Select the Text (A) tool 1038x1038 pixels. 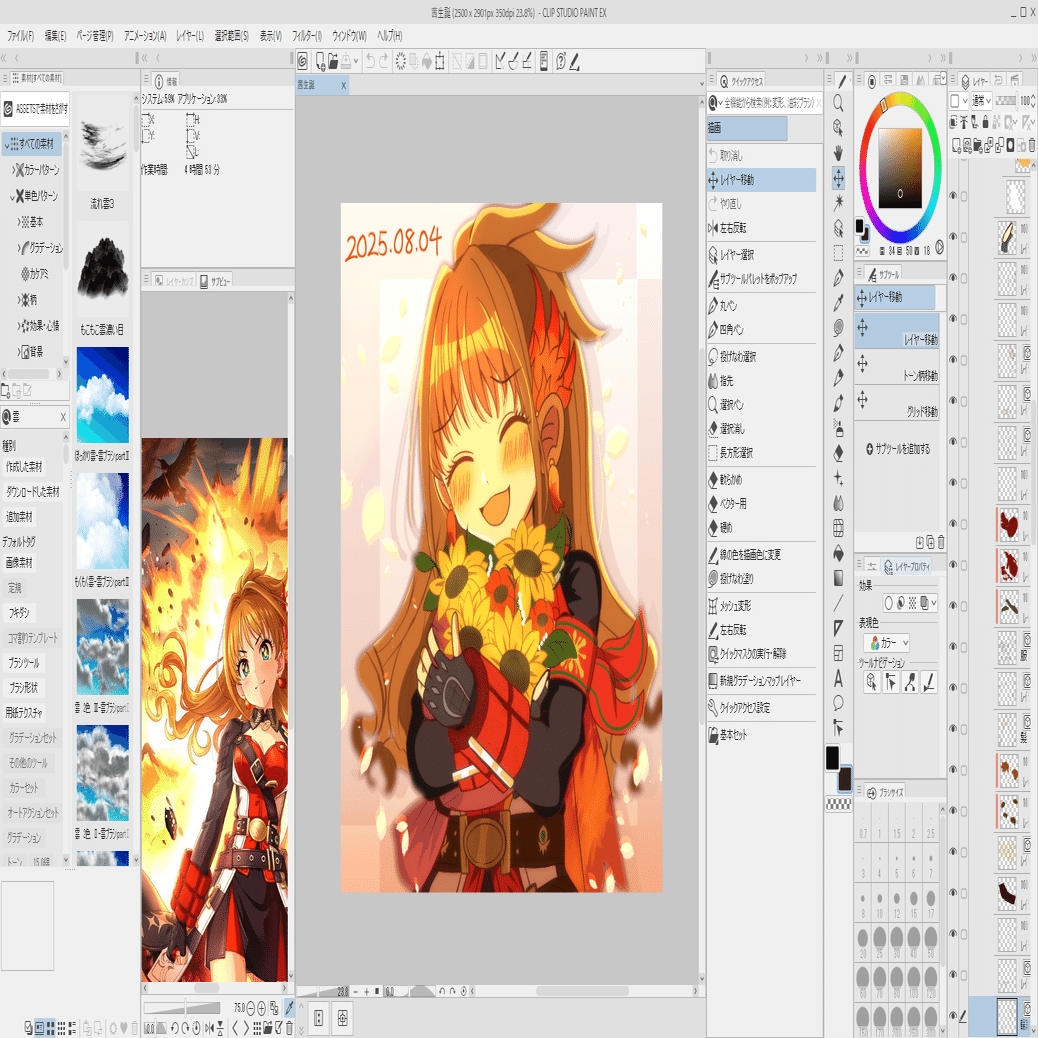838,679
